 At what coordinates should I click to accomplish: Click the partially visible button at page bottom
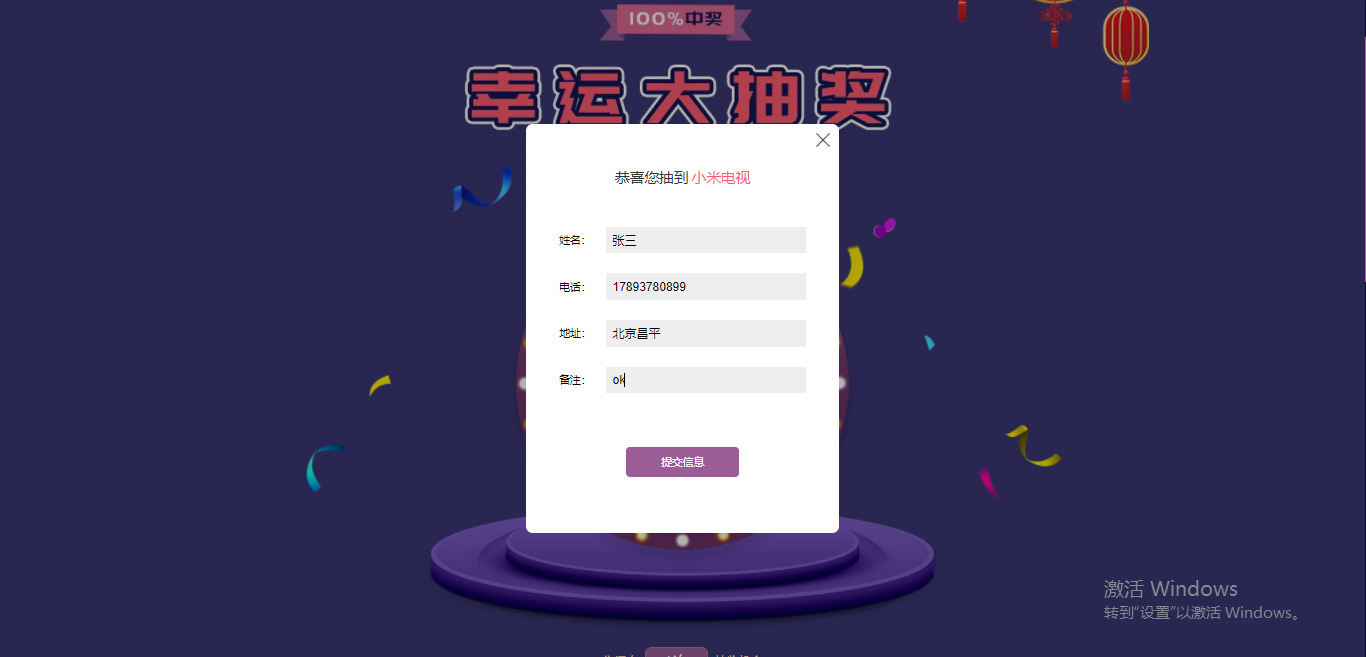click(676, 652)
